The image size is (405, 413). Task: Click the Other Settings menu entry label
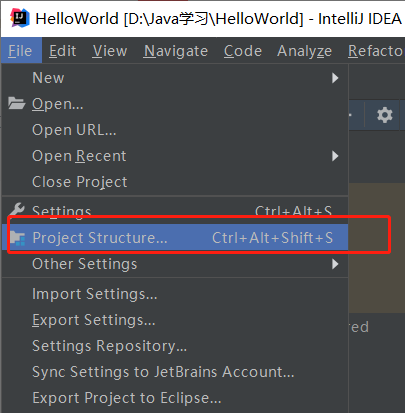click(x=85, y=264)
